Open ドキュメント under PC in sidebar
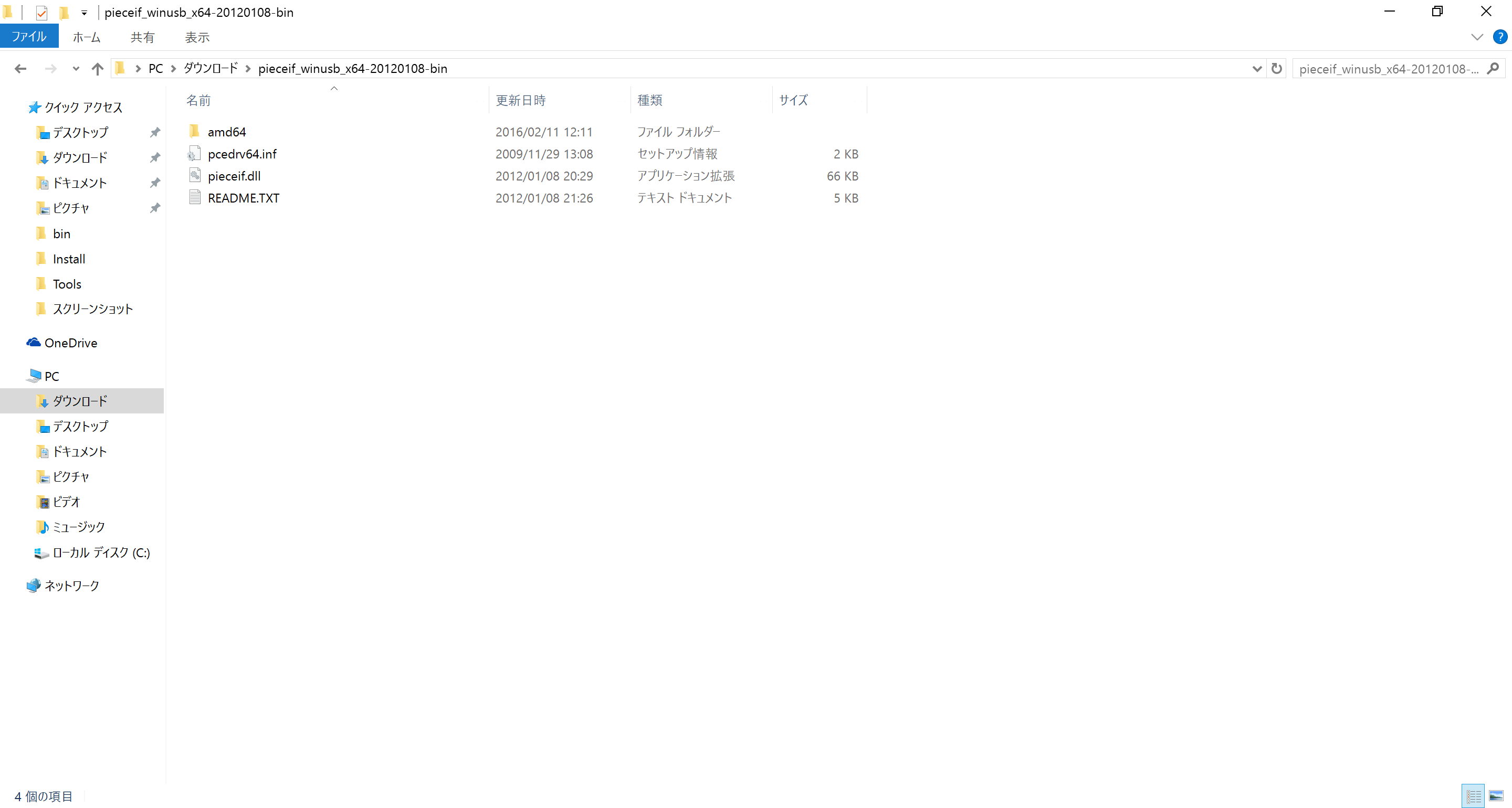 (71, 451)
